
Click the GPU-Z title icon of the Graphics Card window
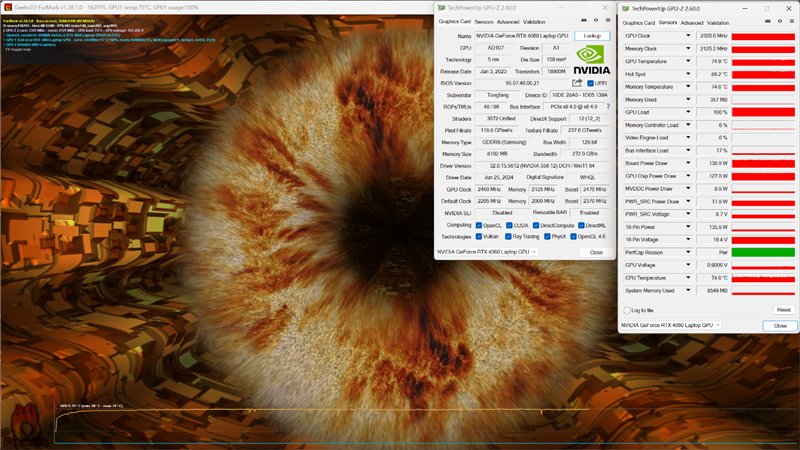pyautogui.click(x=441, y=8)
